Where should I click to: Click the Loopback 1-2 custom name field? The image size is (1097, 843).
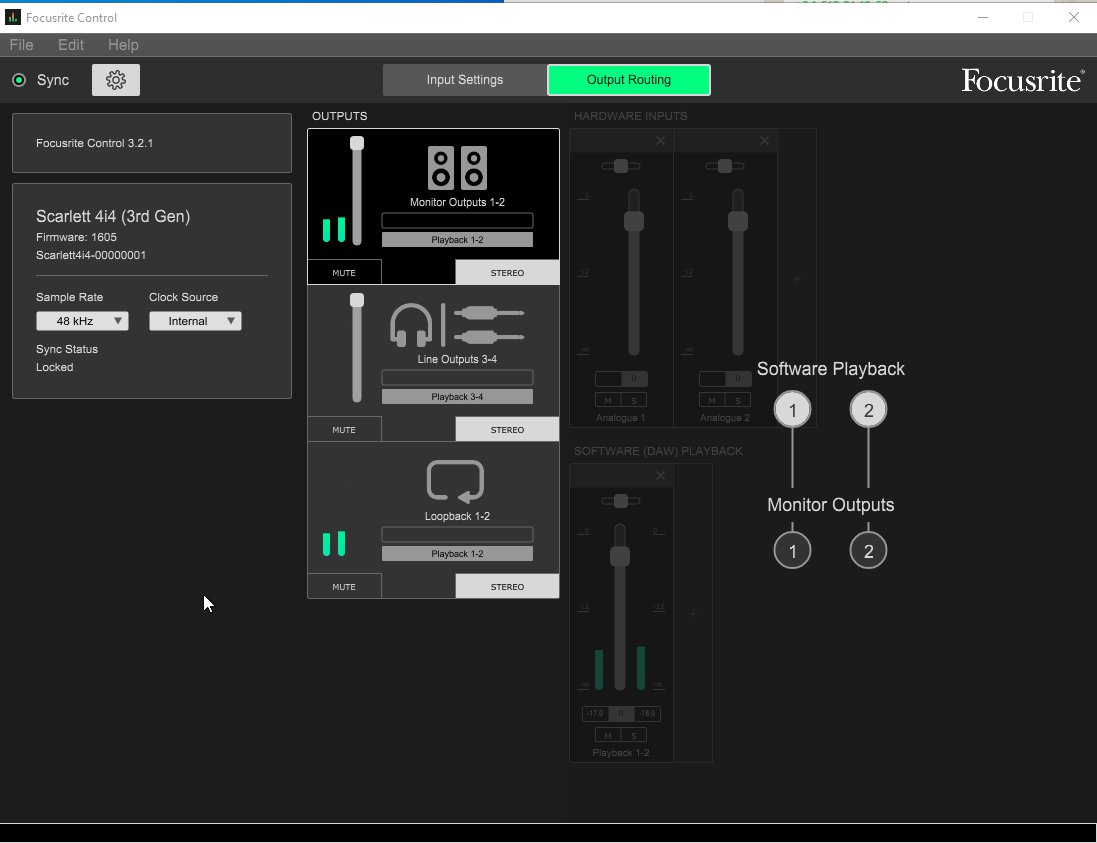coord(457,534)
